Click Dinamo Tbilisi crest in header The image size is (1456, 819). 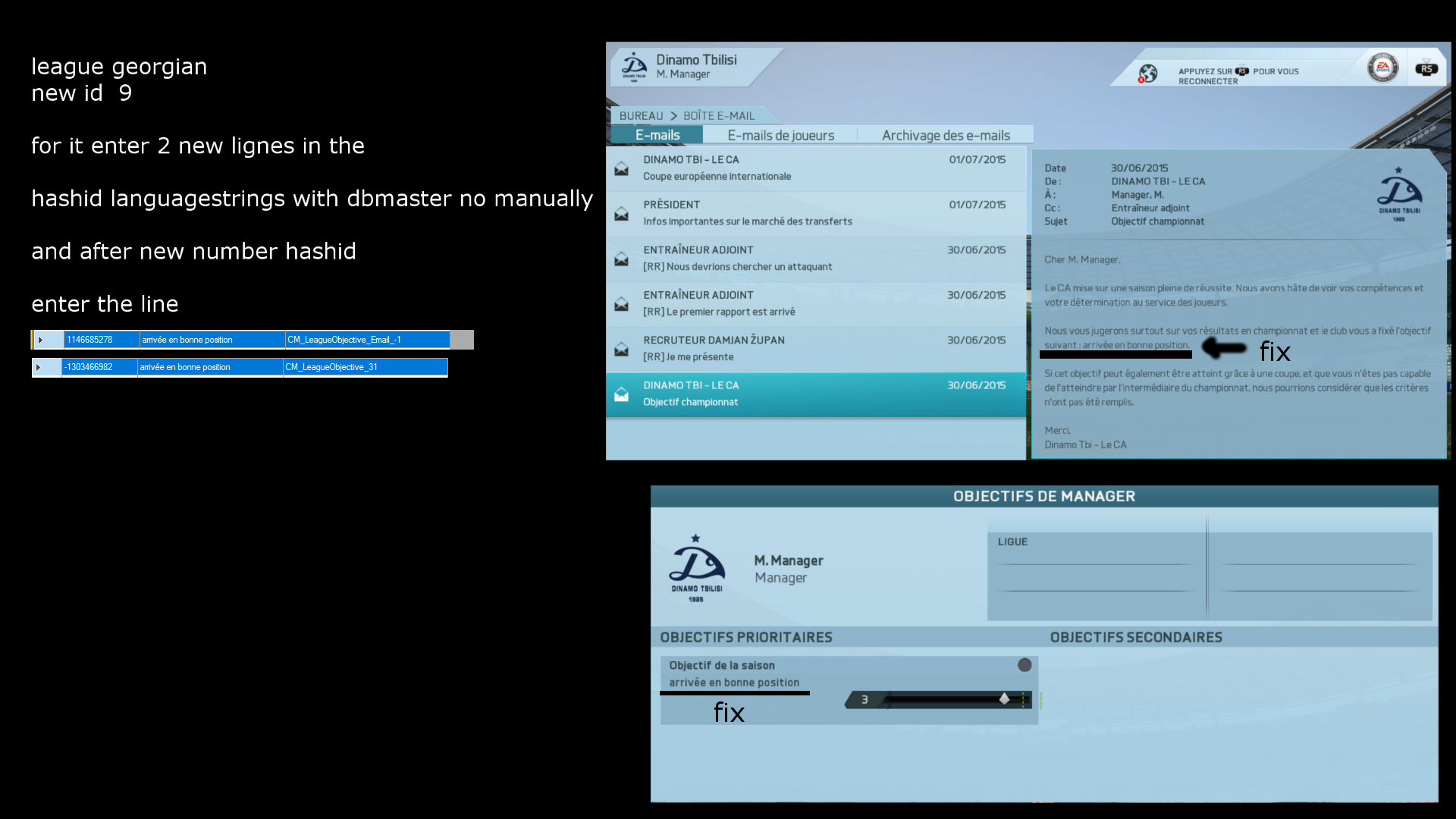[634, 66]
